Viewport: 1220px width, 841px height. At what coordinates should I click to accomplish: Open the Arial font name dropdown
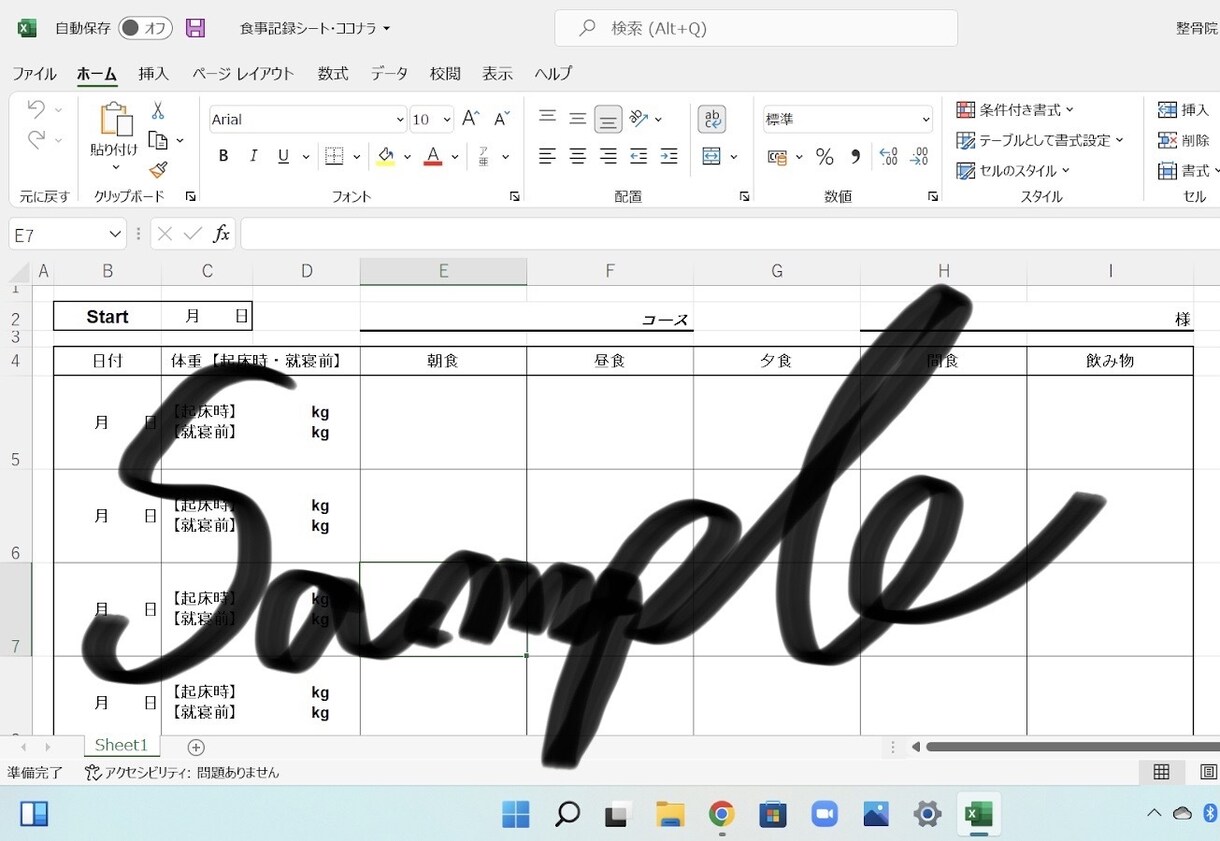(x=400, y=120)
